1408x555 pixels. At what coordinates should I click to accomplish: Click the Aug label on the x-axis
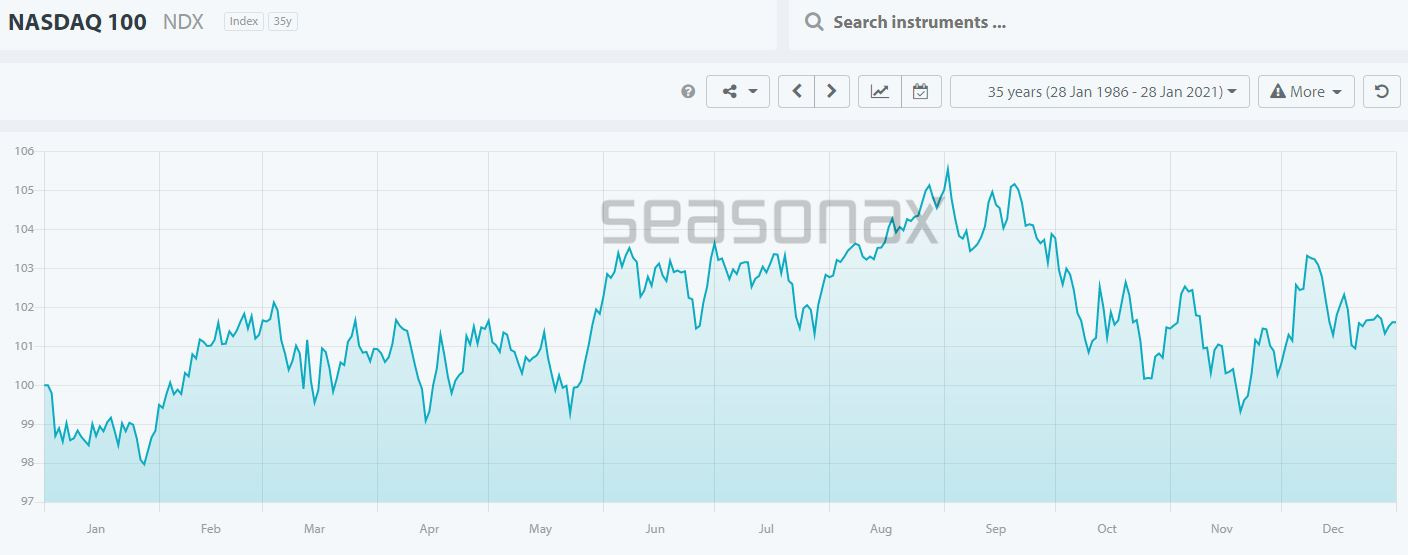[x=881, y=529]
